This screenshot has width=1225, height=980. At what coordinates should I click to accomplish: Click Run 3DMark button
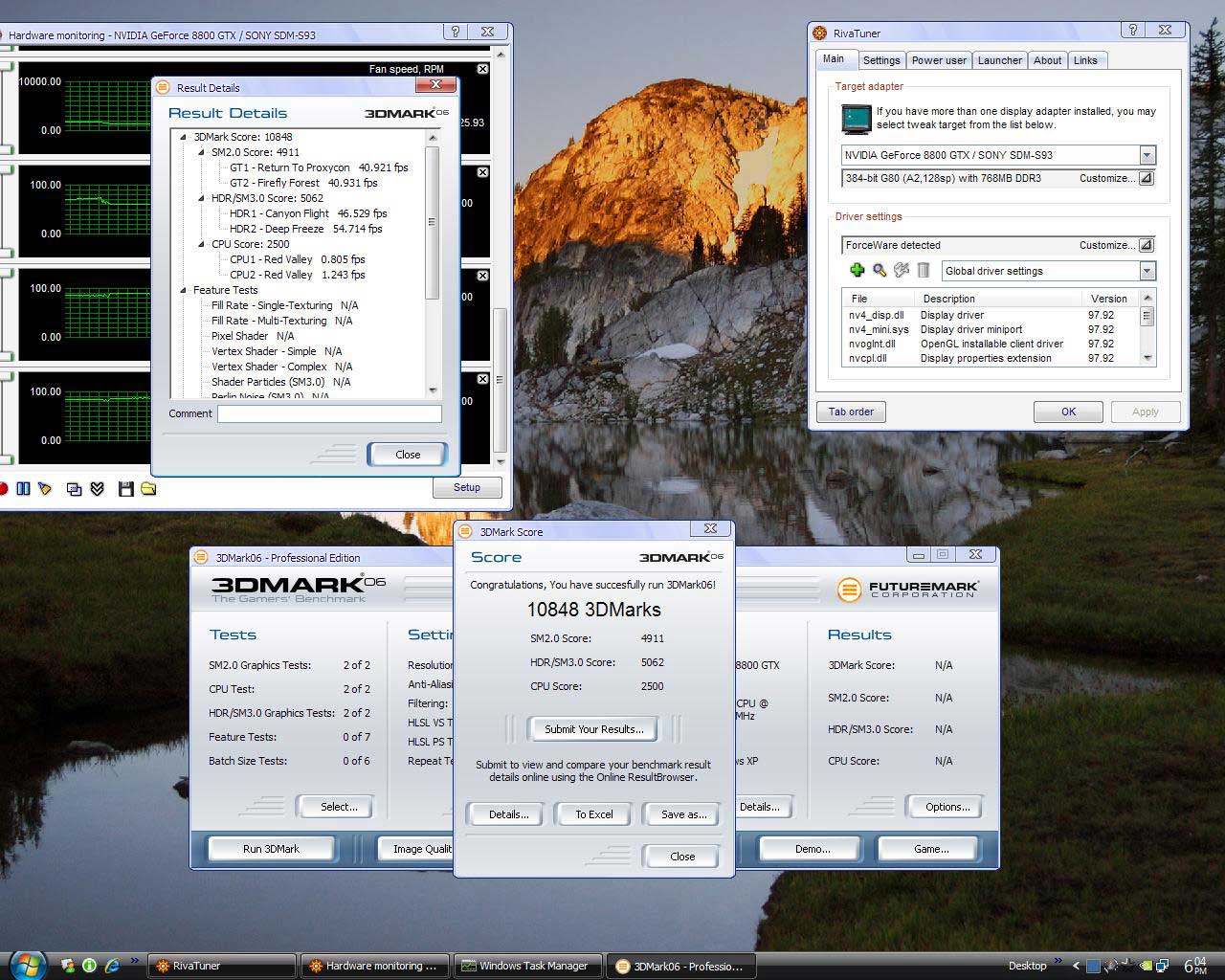tap(271, 849)
